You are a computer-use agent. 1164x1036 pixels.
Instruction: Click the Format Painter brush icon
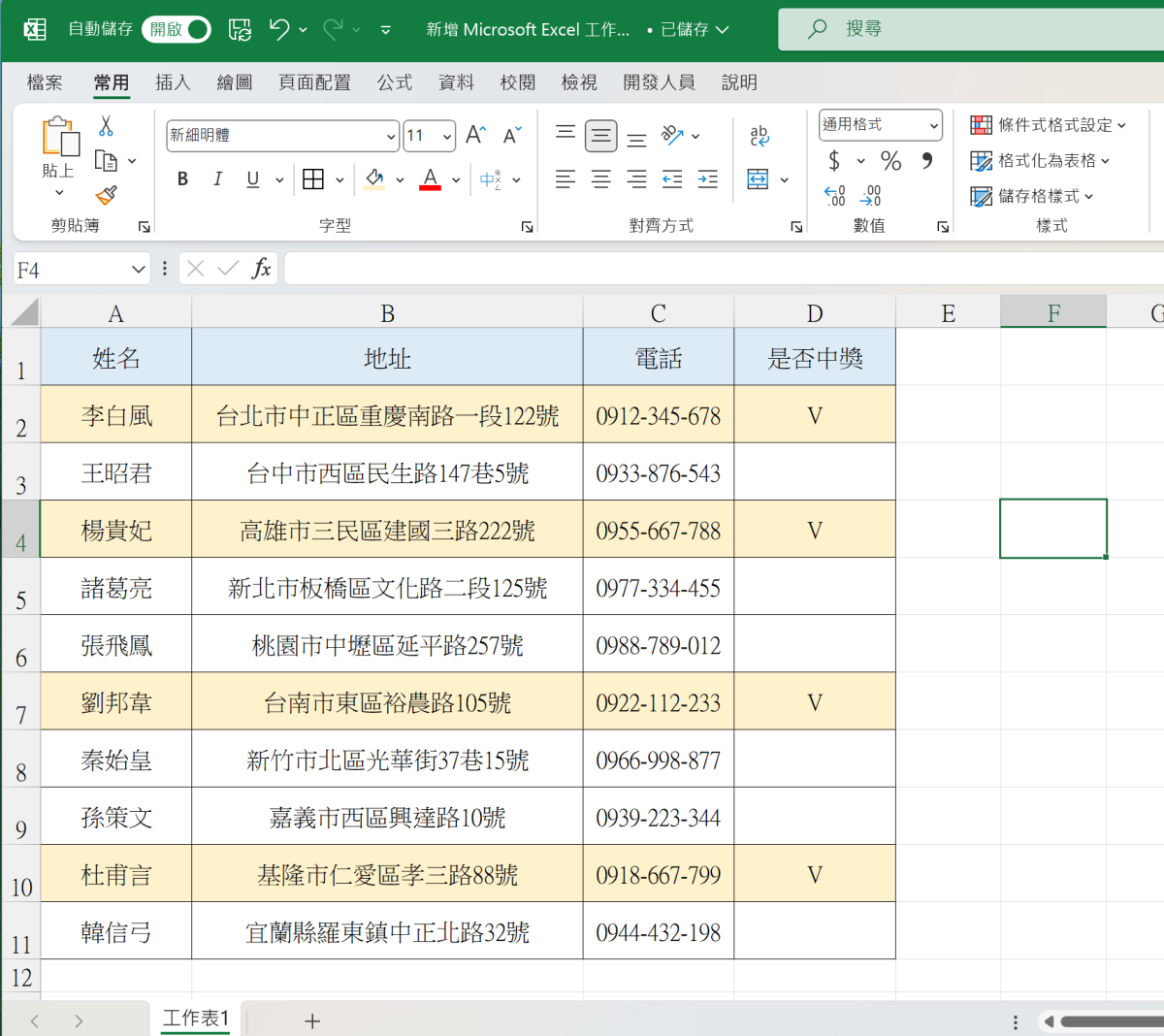(x=107, y=196)
